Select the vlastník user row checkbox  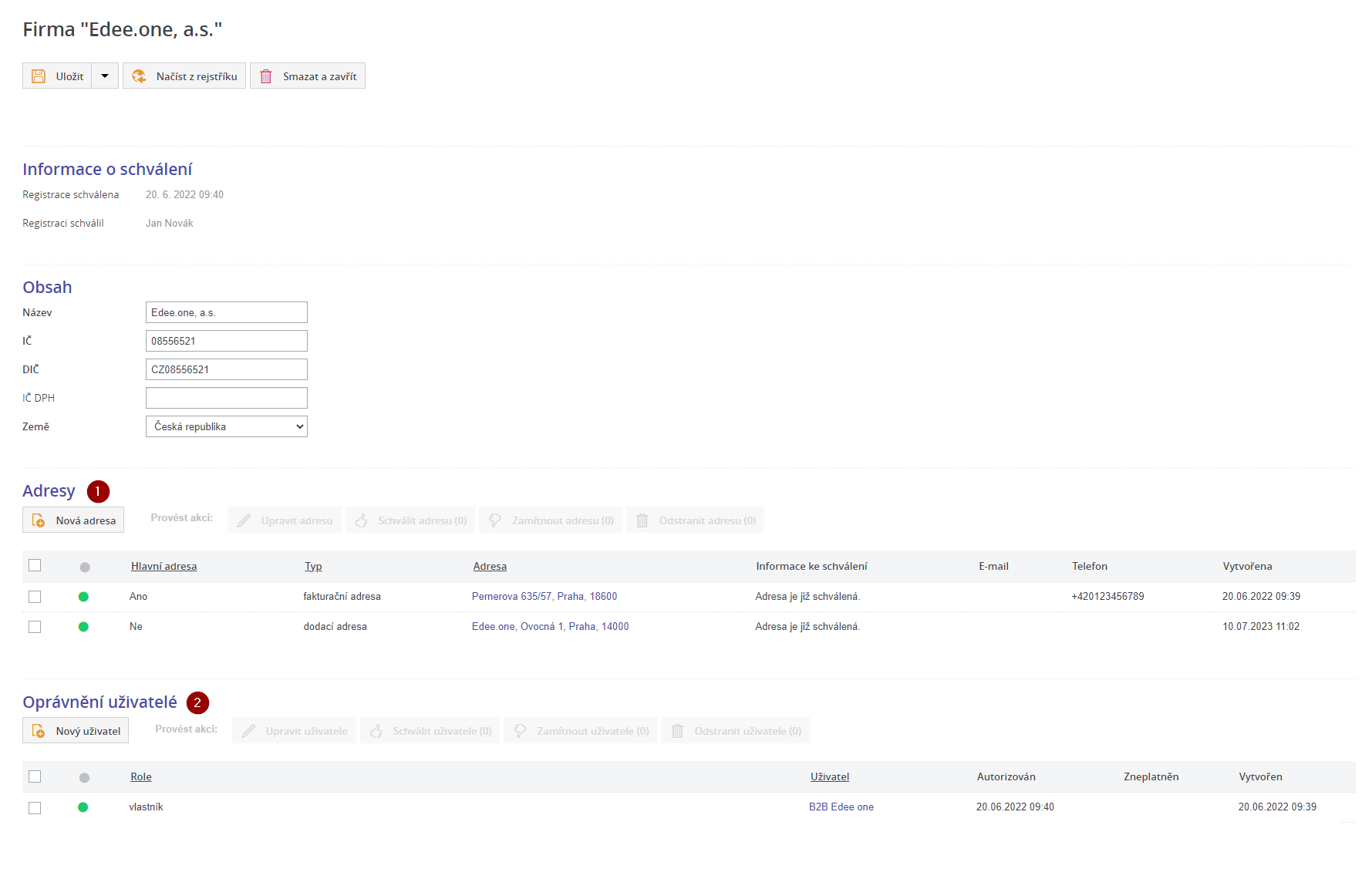pyautogui.click(x=35, y=808)
